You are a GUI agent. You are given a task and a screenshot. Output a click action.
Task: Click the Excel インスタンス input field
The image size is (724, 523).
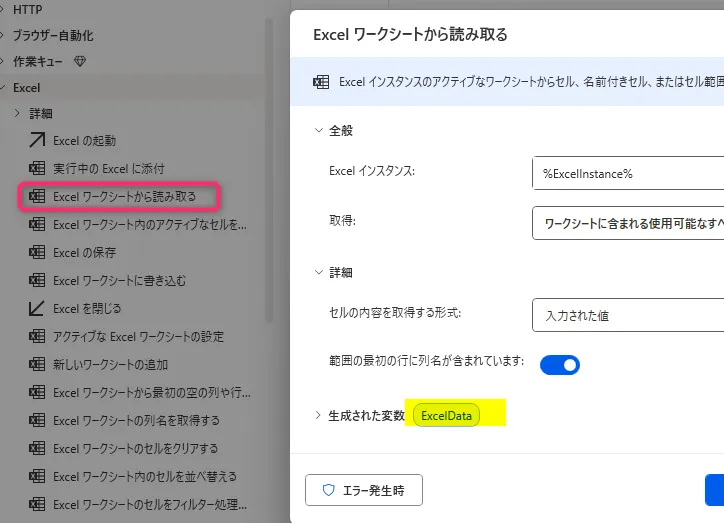click(627, 173)
